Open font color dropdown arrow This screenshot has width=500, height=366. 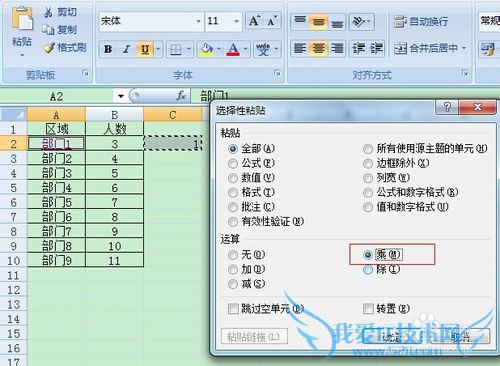click(246, 49)
